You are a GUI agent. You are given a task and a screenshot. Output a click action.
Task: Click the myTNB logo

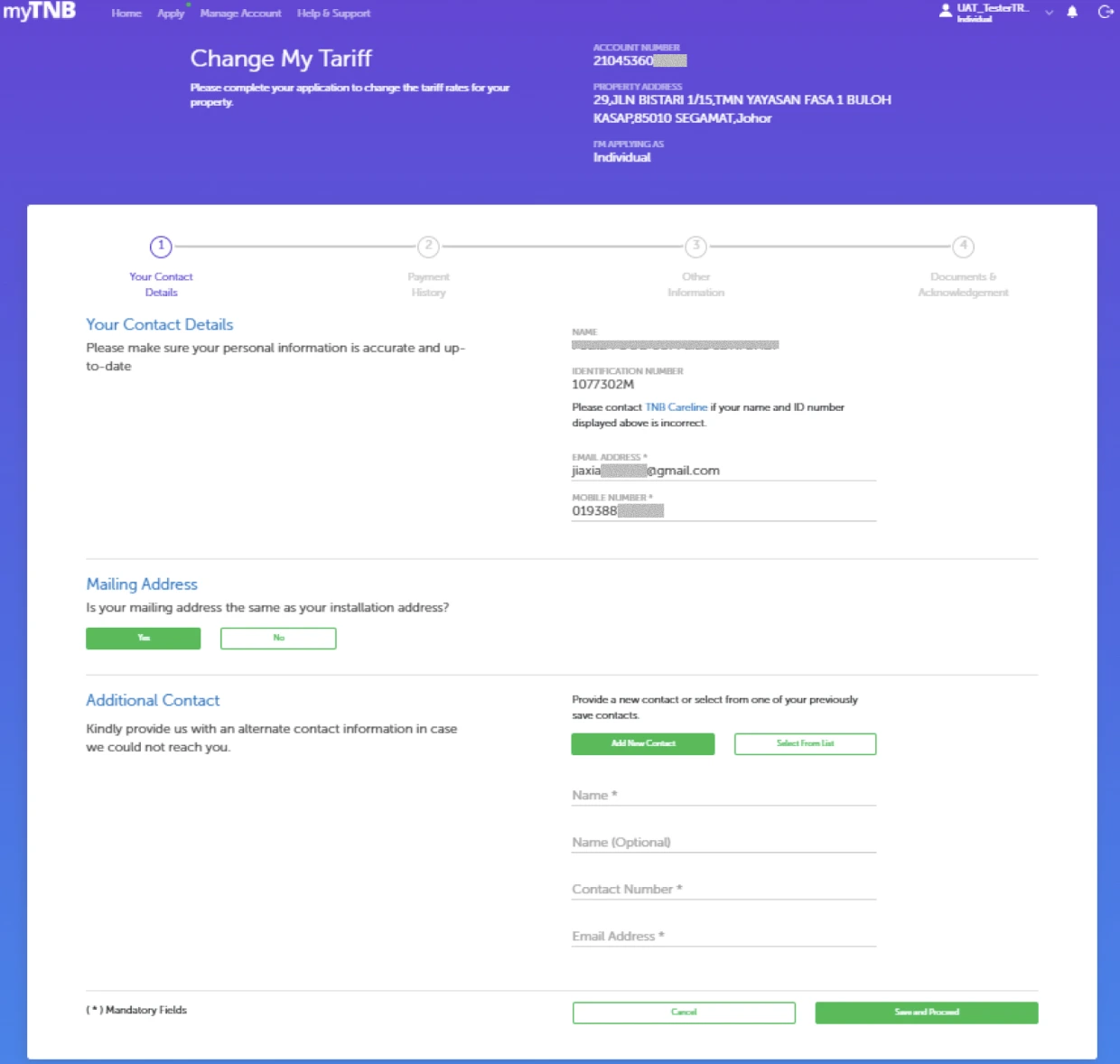click(40, 12)
